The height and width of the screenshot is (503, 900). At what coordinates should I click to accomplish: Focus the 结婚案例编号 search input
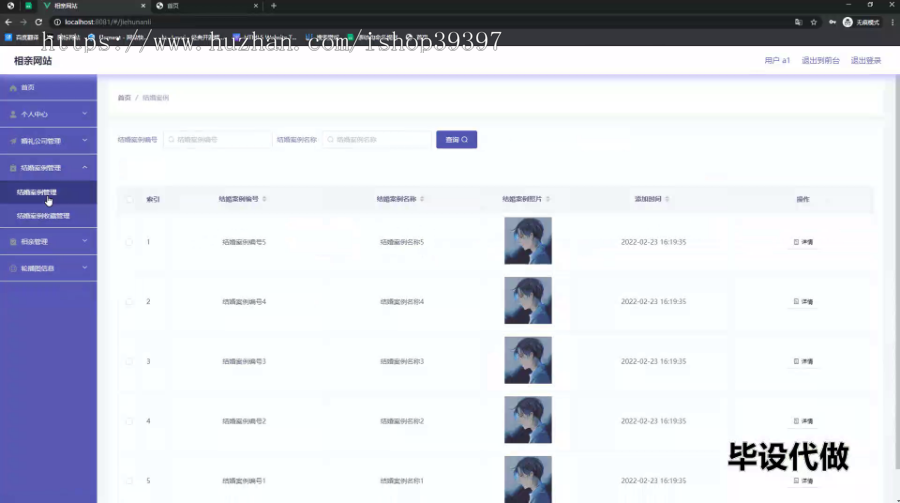(x=218, y=140)
